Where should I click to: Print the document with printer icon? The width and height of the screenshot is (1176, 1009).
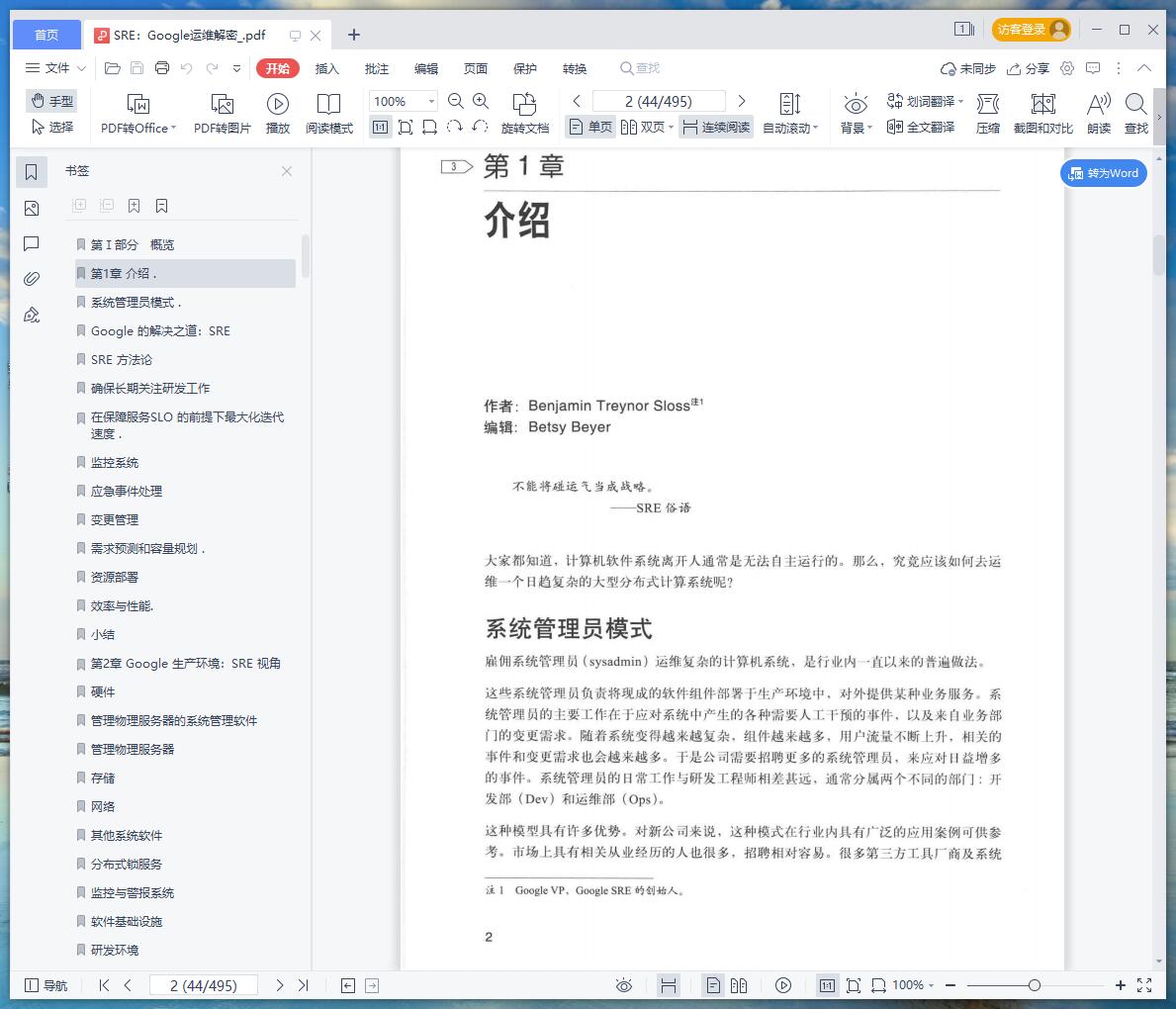point(162,68)
